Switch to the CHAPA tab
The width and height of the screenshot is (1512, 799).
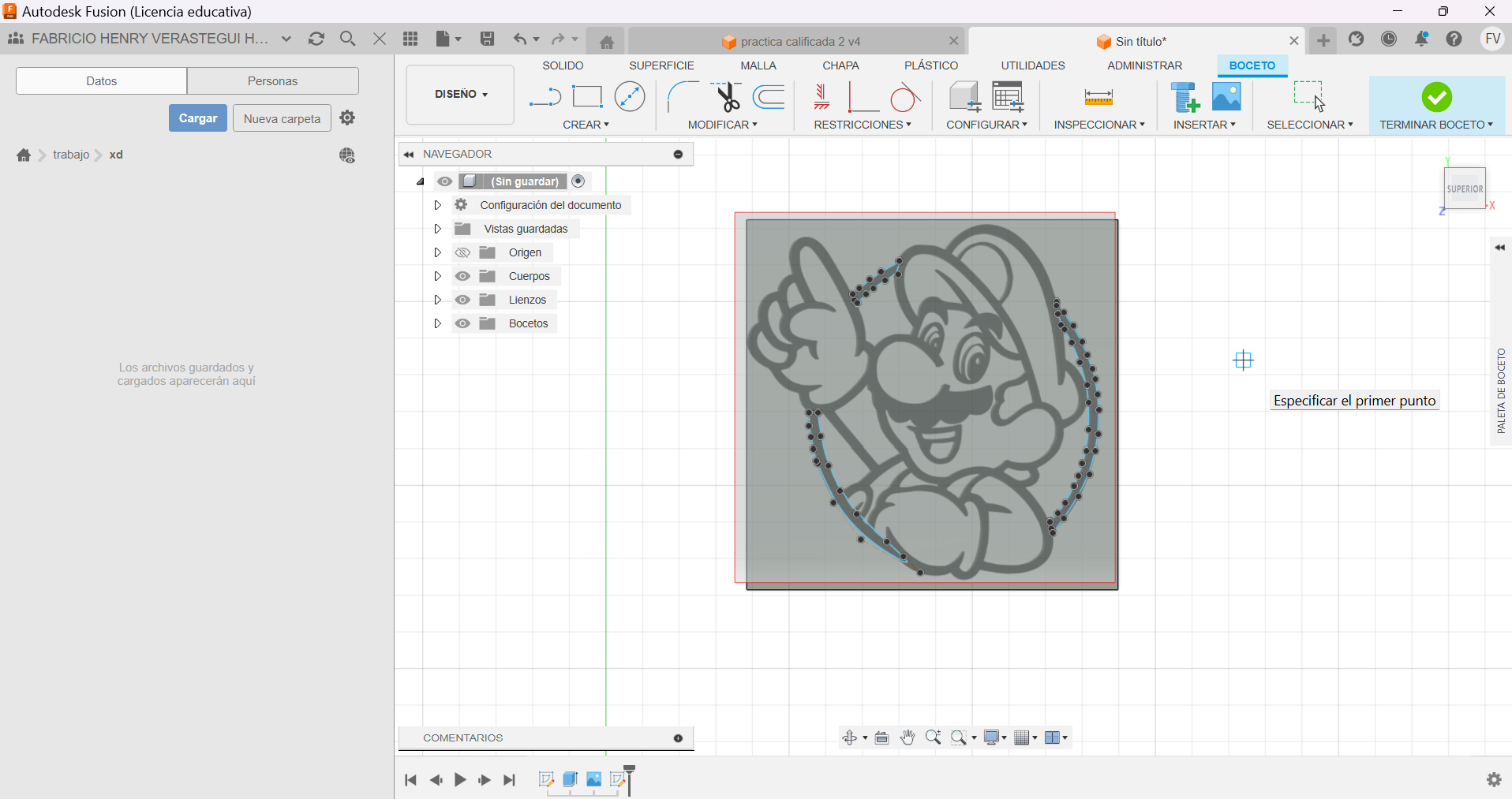tap(840, 65)
